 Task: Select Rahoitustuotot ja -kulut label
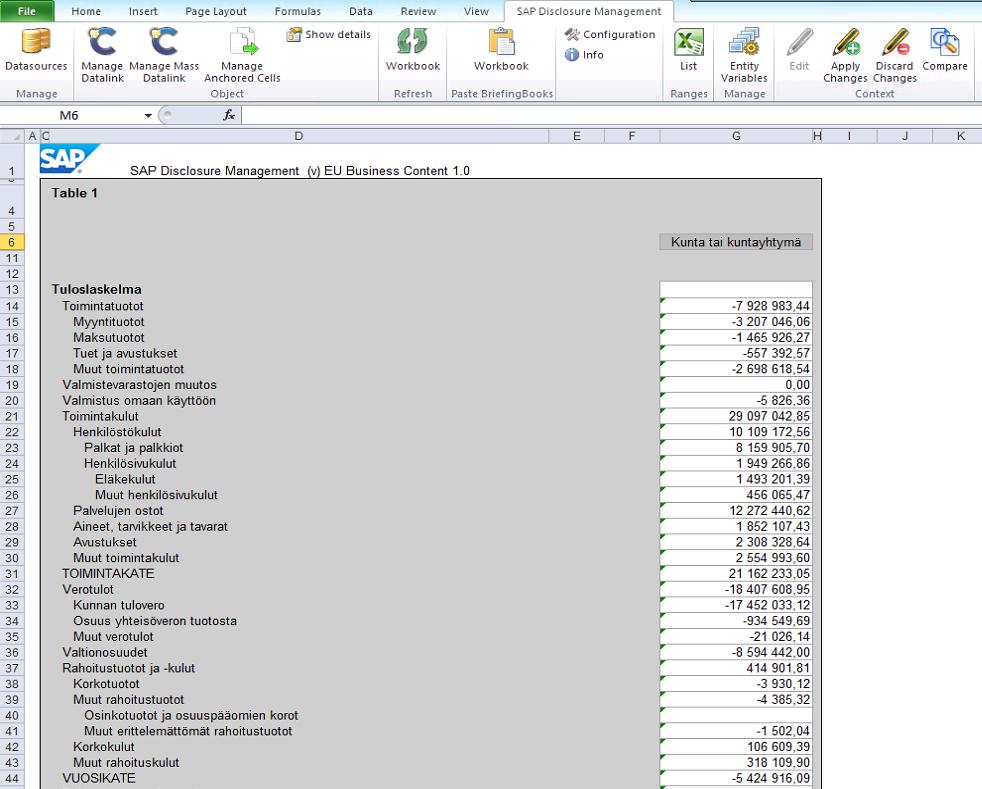pyautogui.click(x=128, y=668)
